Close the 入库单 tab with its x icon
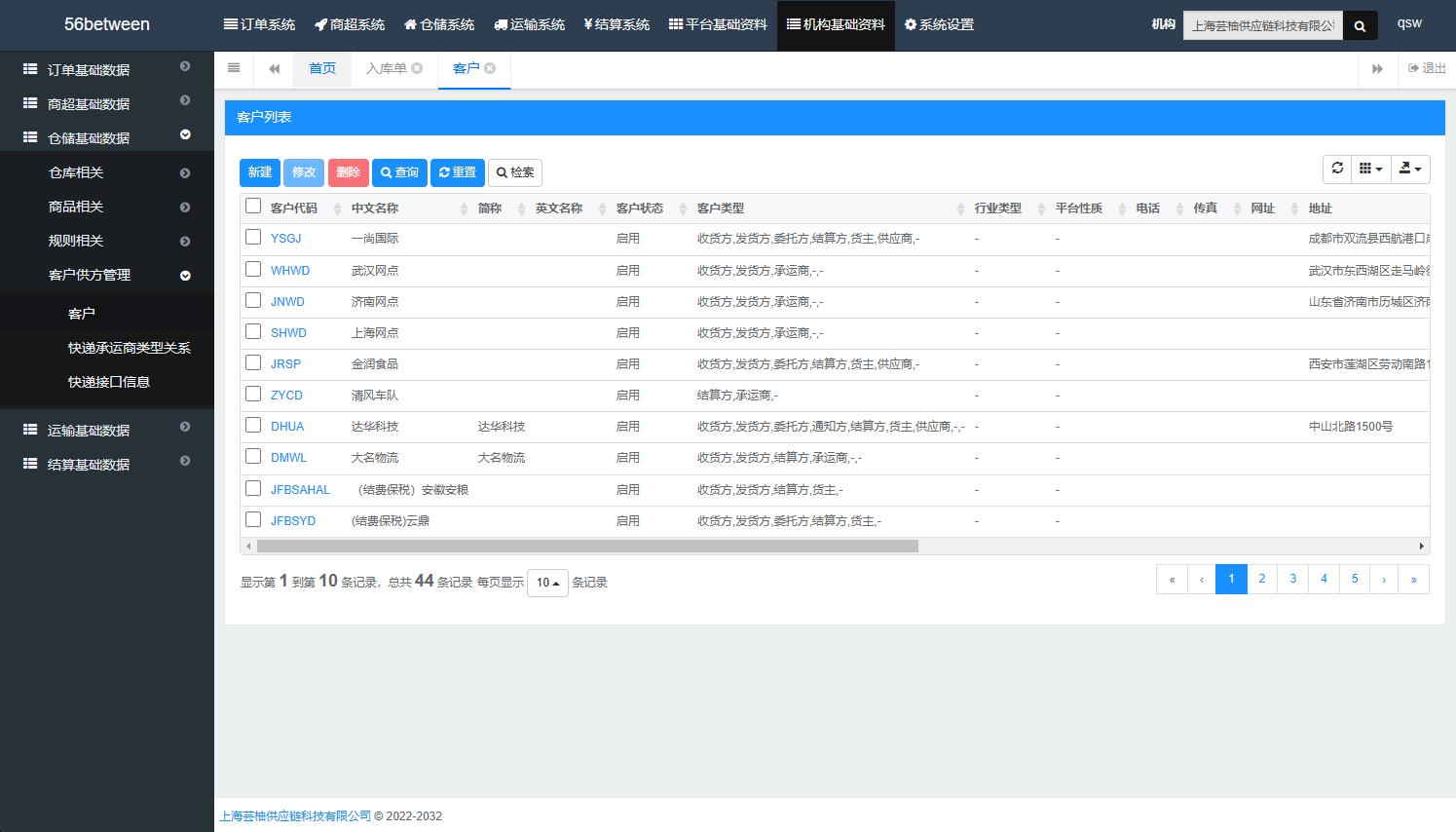 pos(417,68)
